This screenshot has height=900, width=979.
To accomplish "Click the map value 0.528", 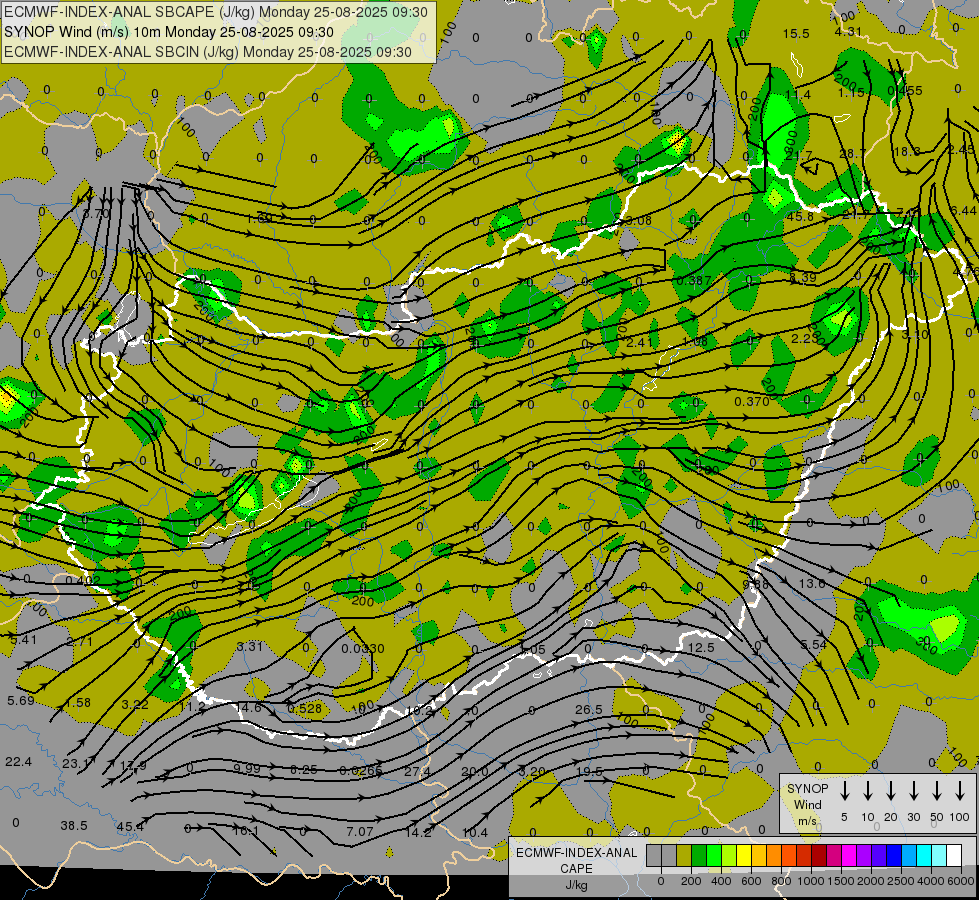I will pyautogui.click(x=305, y=708).
